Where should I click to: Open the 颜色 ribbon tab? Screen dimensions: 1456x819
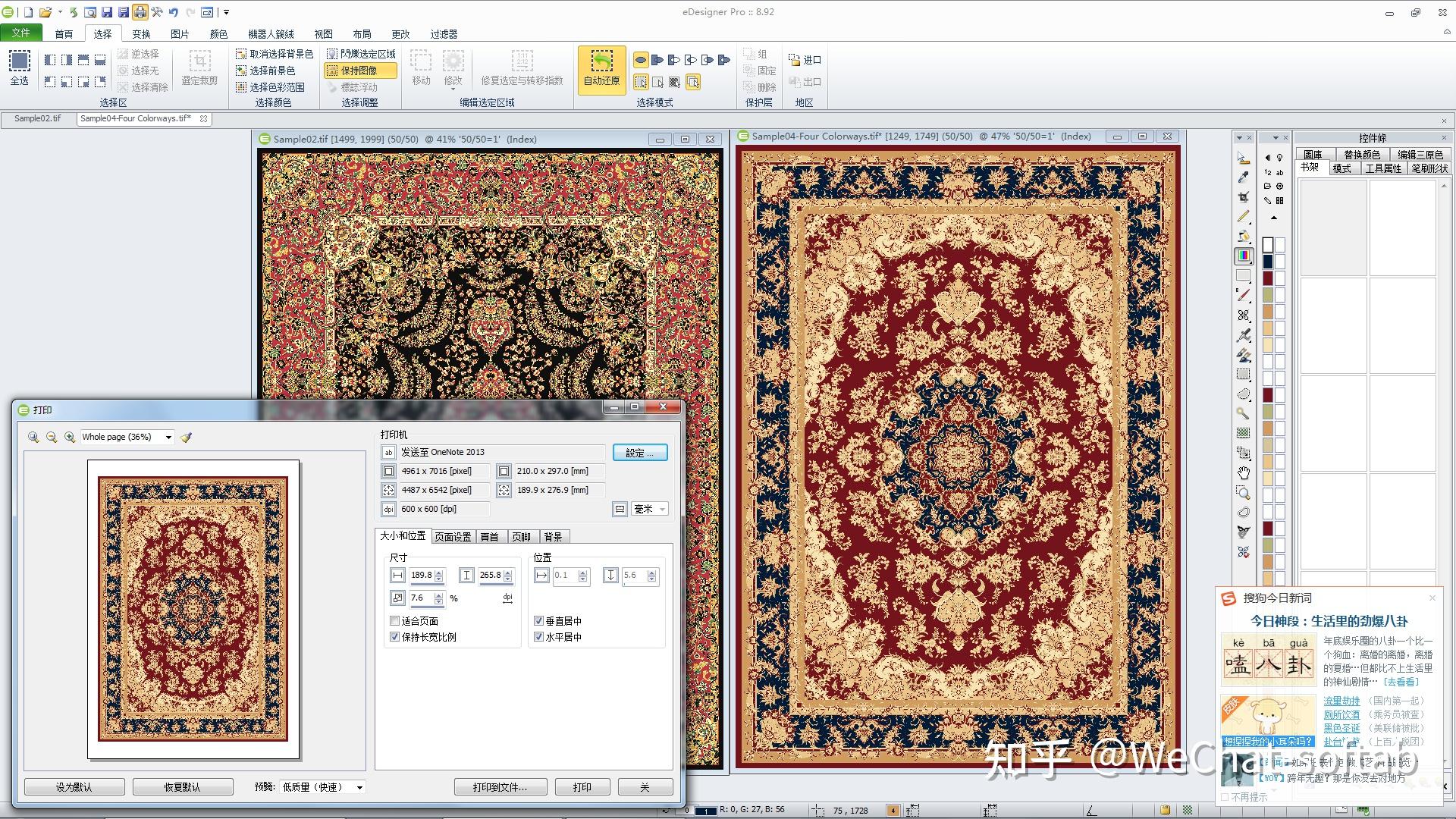[x=218, y=34]
